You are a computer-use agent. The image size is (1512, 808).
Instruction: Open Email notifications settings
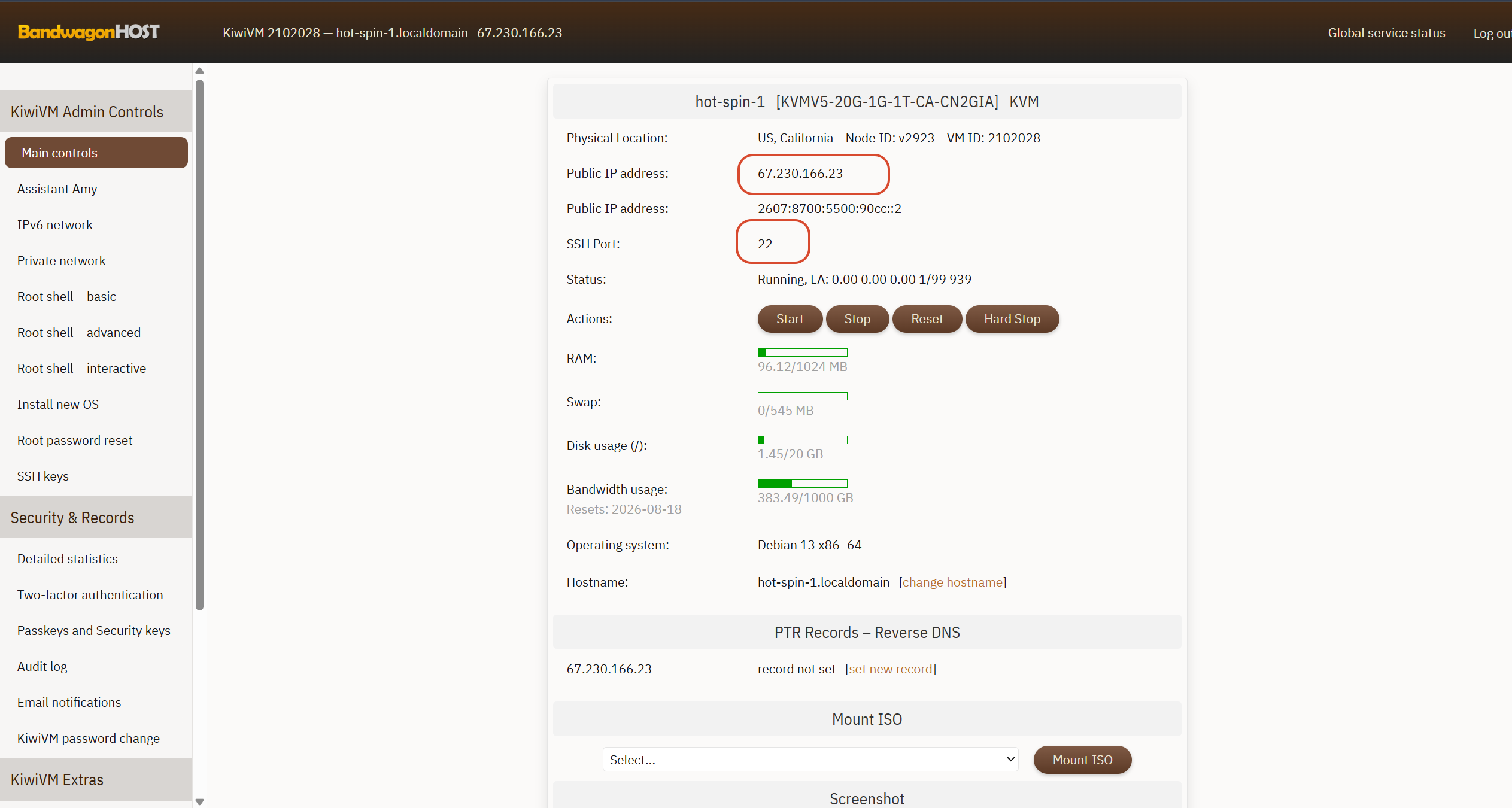(69, 702)
